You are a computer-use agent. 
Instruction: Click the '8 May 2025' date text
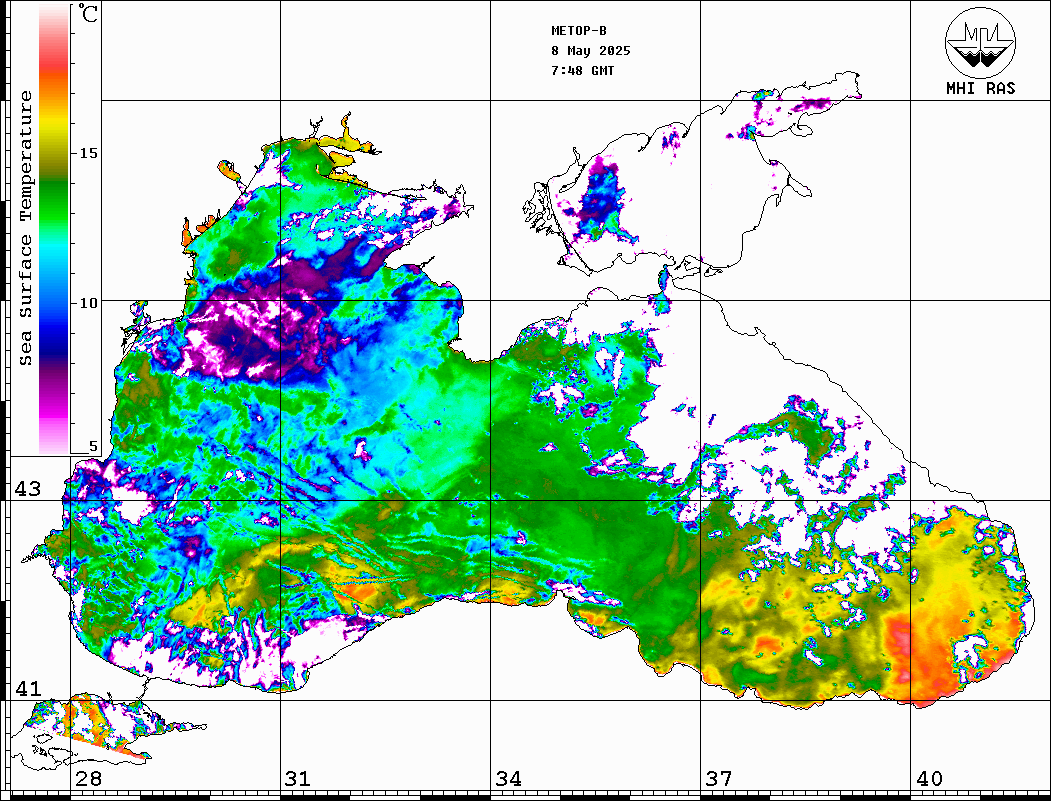[x=591, y=51]
